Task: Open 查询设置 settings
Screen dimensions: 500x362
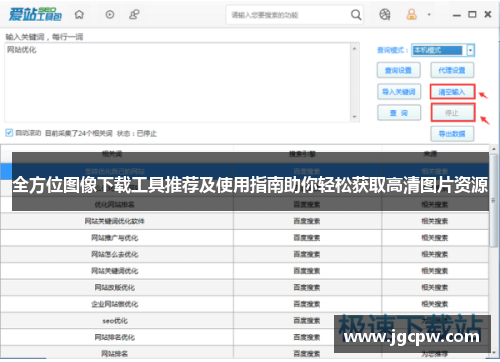Action: (399, 70)
